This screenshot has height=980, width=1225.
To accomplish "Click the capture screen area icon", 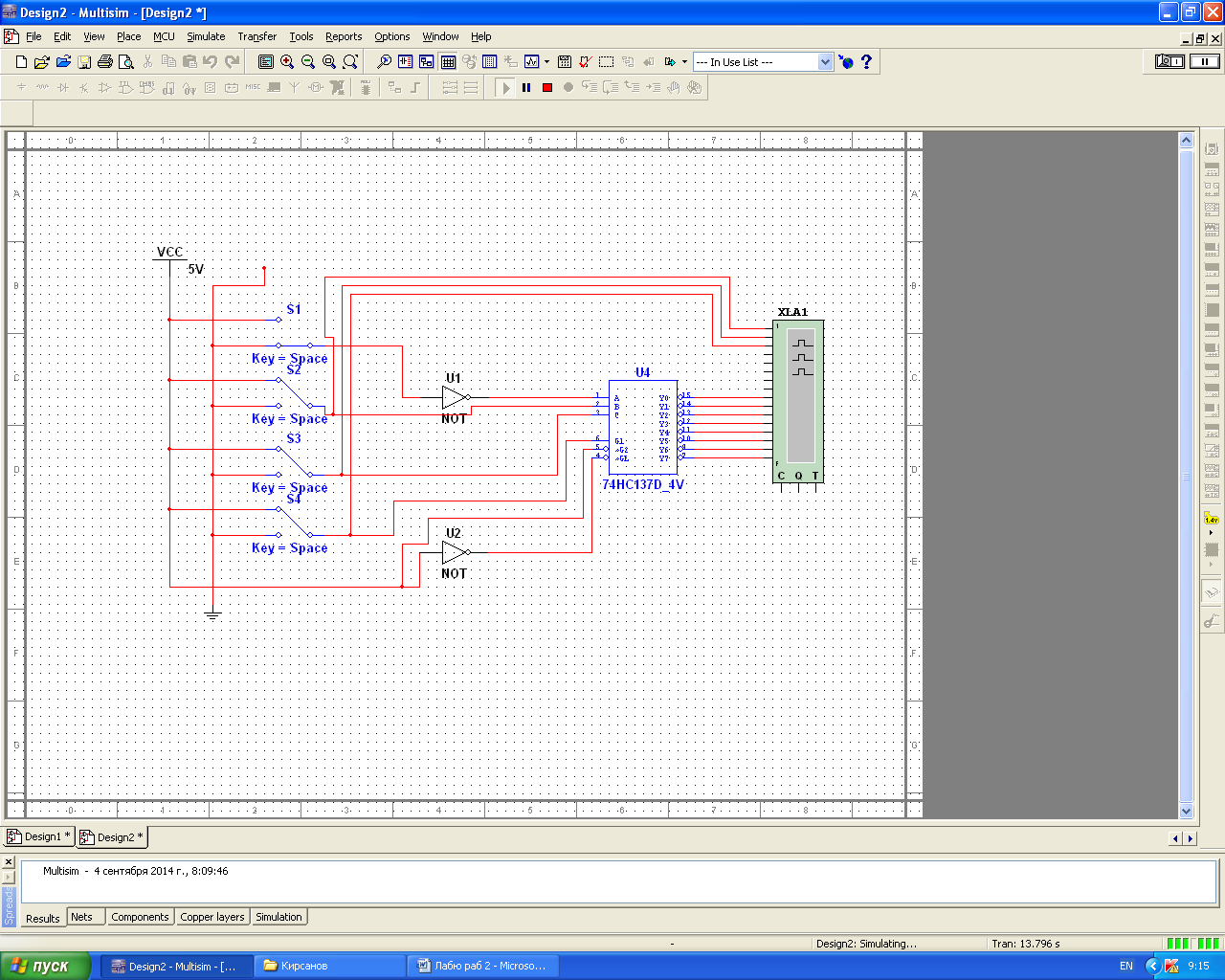I will pos(606,62).
